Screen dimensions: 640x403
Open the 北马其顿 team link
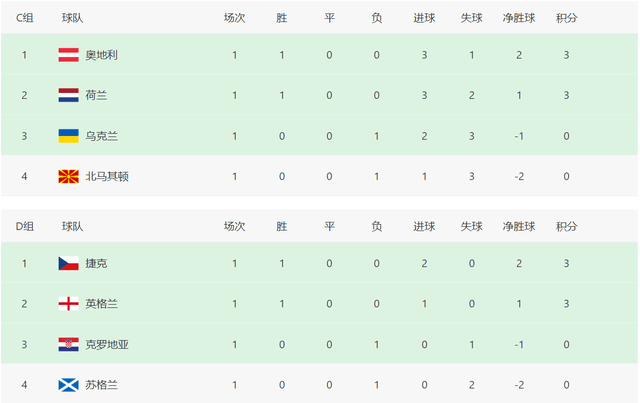107,176
